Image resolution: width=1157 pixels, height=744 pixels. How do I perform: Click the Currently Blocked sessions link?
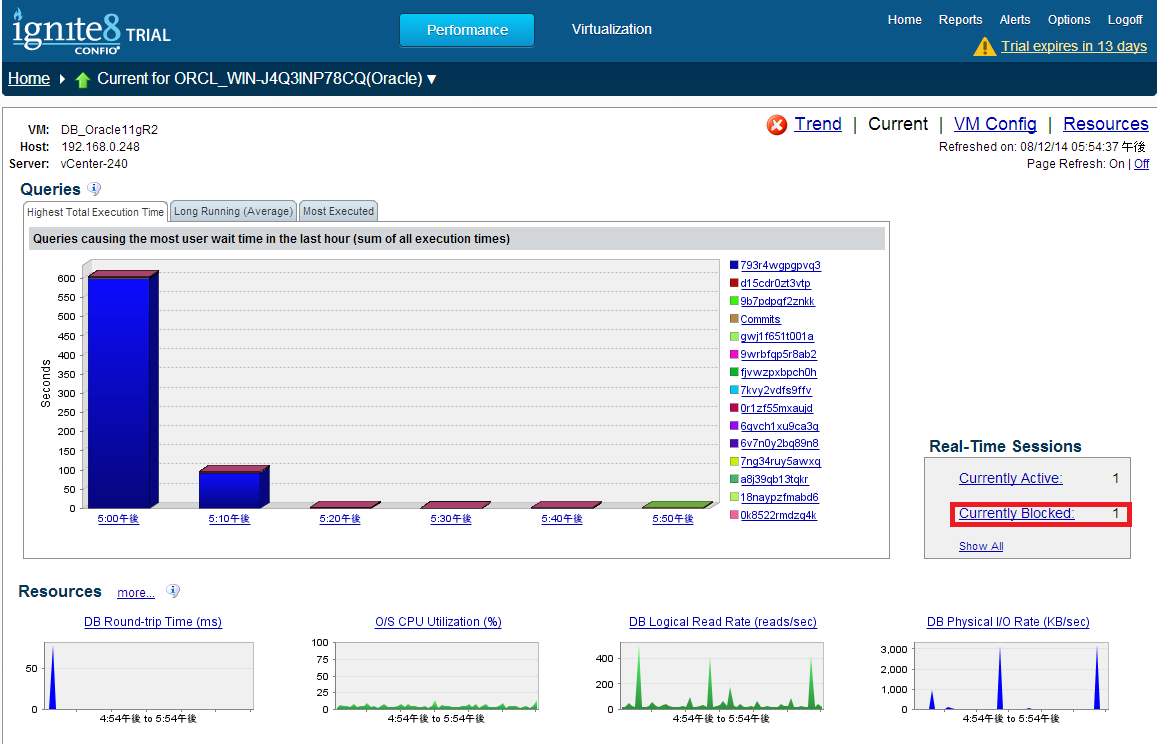pos(1016,513)
